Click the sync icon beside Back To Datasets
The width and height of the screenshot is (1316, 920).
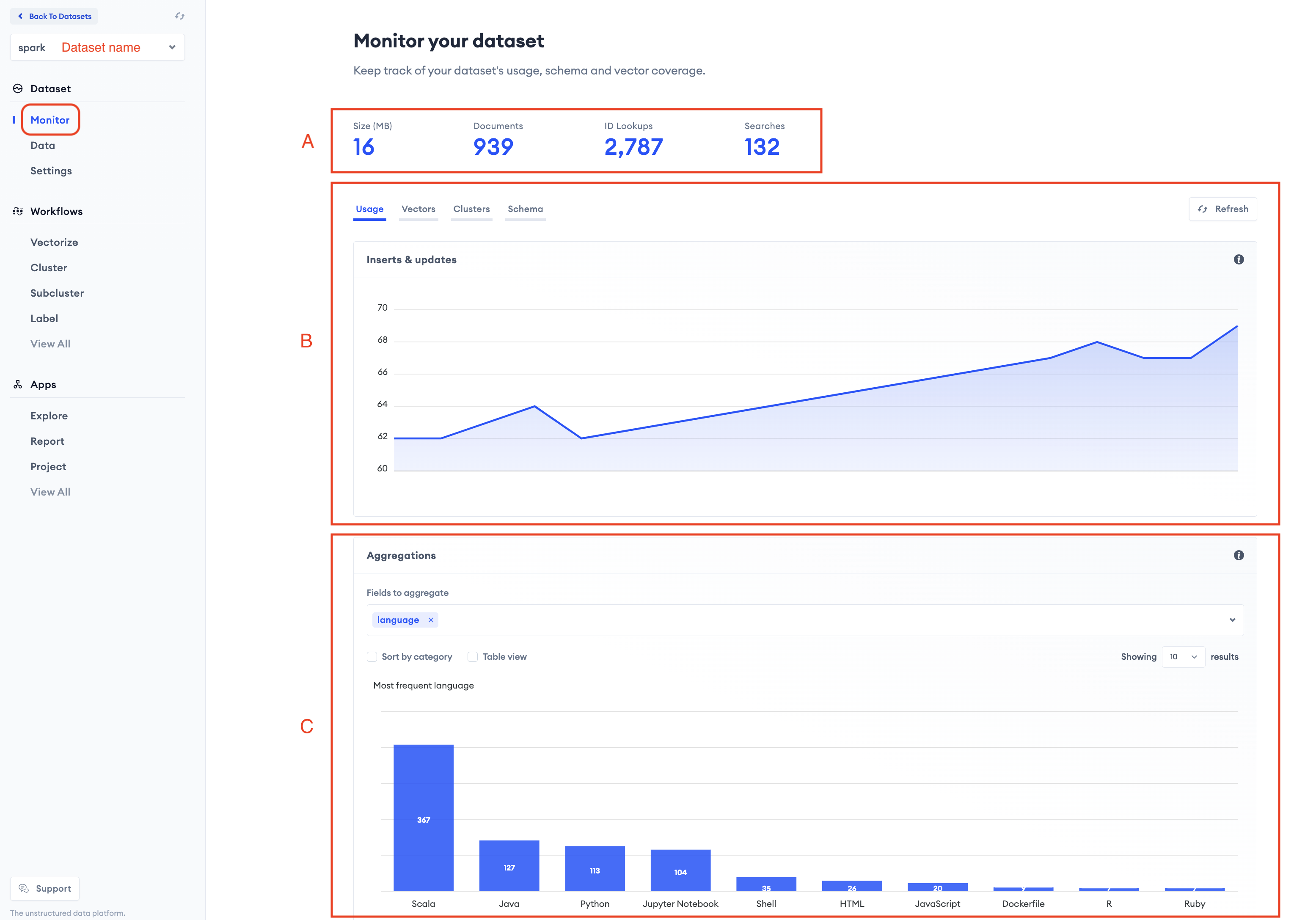coord(179,16)
